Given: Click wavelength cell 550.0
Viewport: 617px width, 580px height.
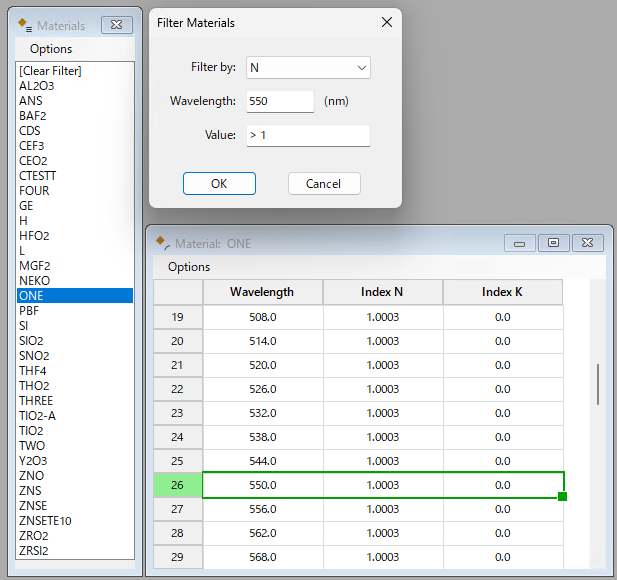Looking at the screenshot, I should point(262,485).
